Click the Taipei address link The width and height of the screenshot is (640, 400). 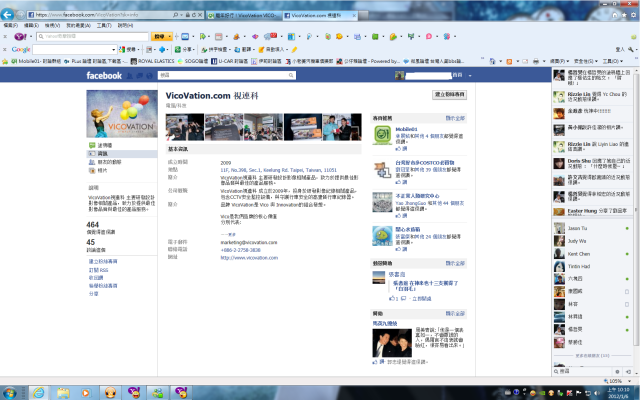278,170
